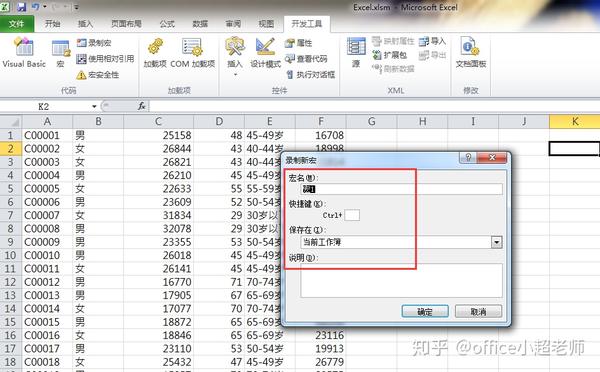
Task: Toggle 设计模式 design mode
Action: [265, 47]
